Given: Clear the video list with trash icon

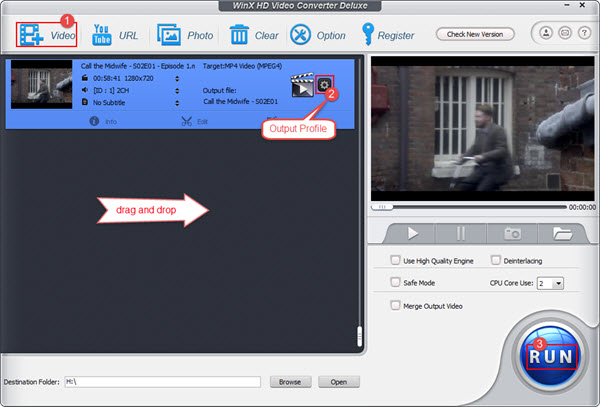Looking at the screenshot, I should coord(254,35).
